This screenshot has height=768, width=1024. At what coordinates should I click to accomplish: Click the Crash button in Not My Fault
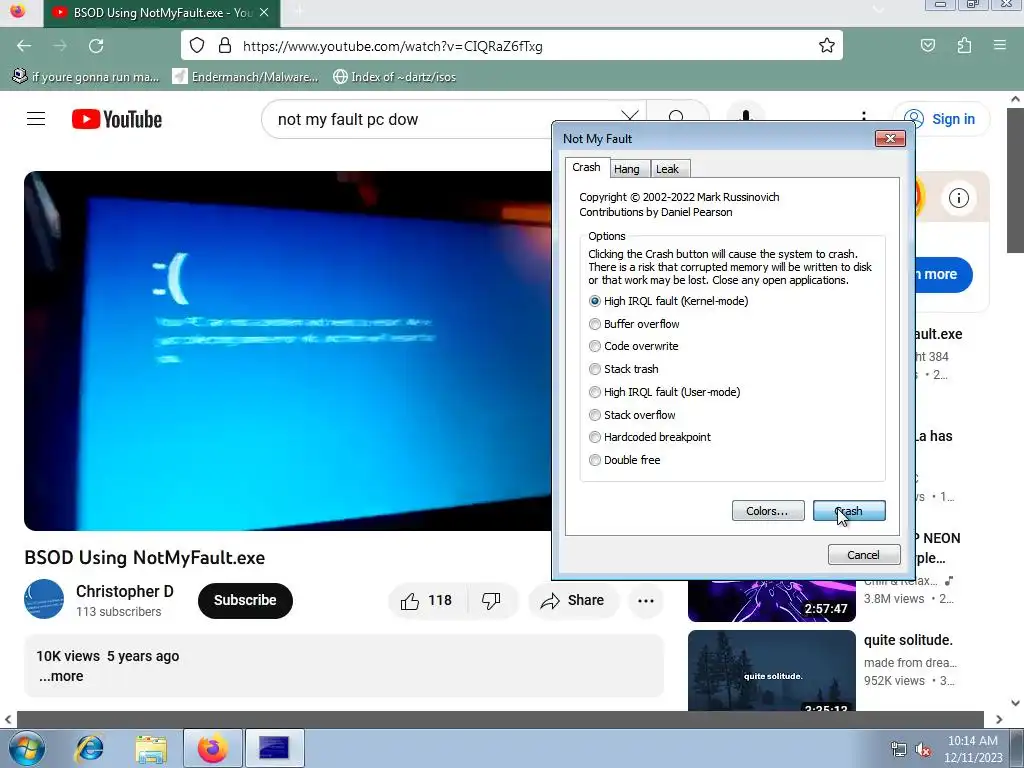[x=849, y=511]
